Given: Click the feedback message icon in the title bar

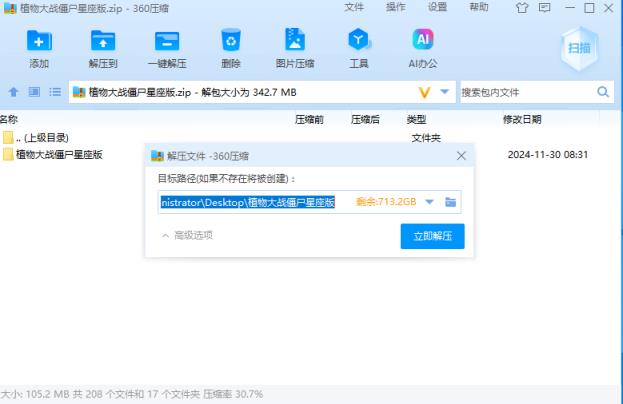Looking at the screenshot, I should click(544, 8).
